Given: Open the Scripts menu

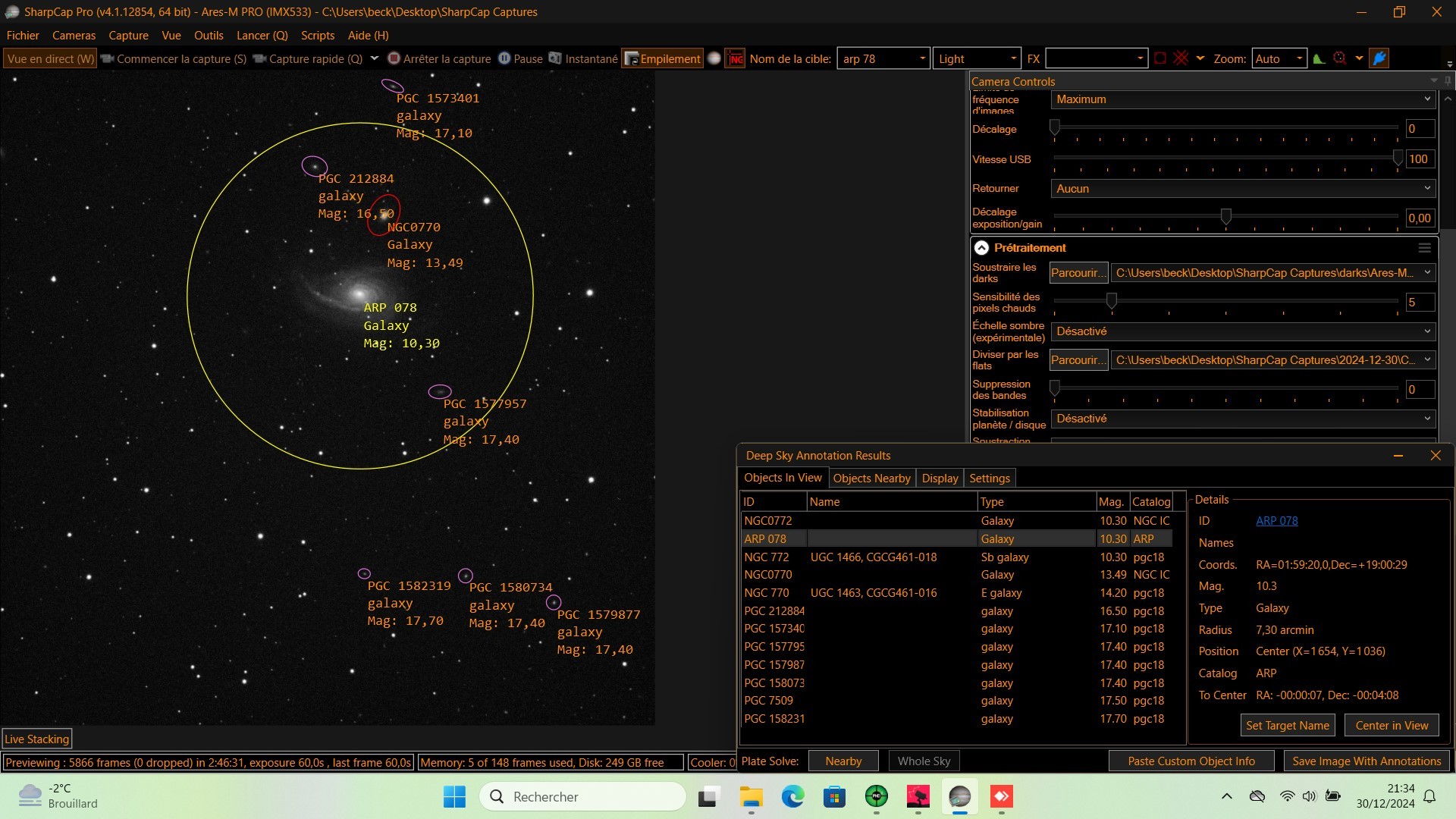Looking at the screenshot, I should tap(318, 35).
